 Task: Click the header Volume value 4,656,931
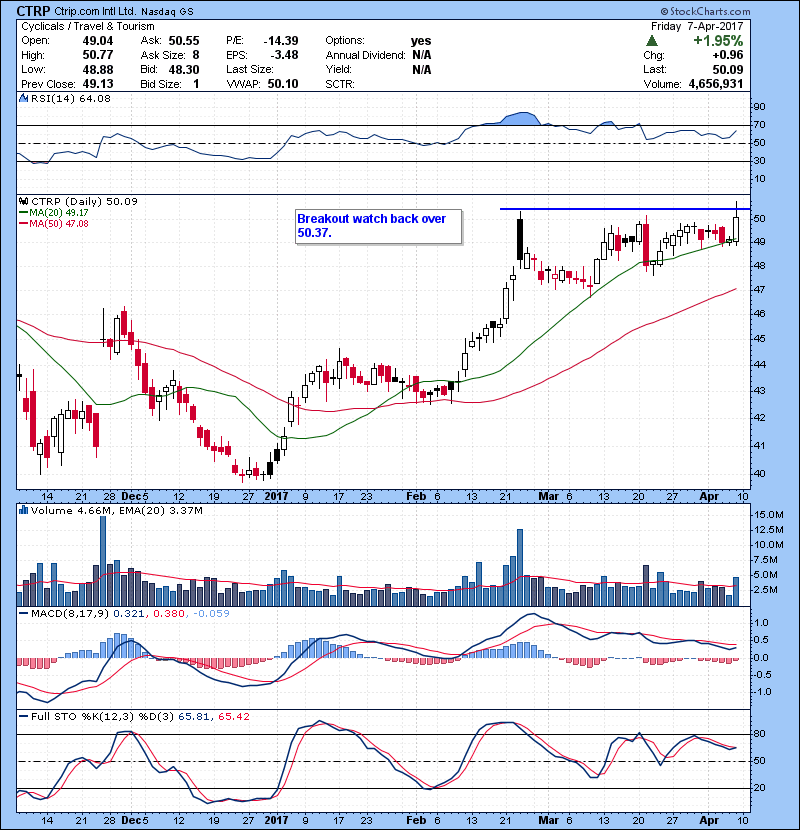click(716, 84)
